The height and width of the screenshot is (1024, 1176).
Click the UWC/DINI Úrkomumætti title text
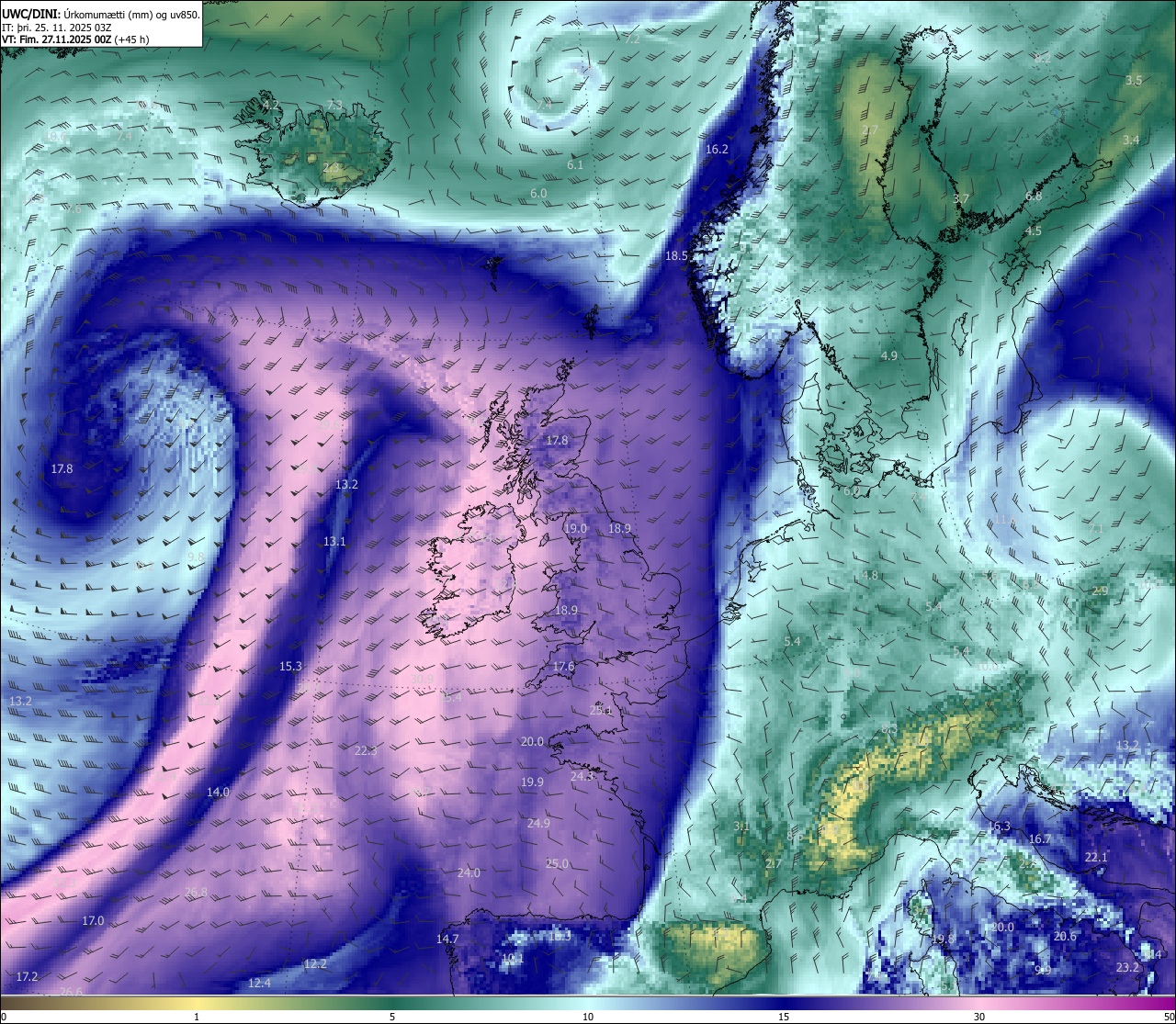point(101,14)
